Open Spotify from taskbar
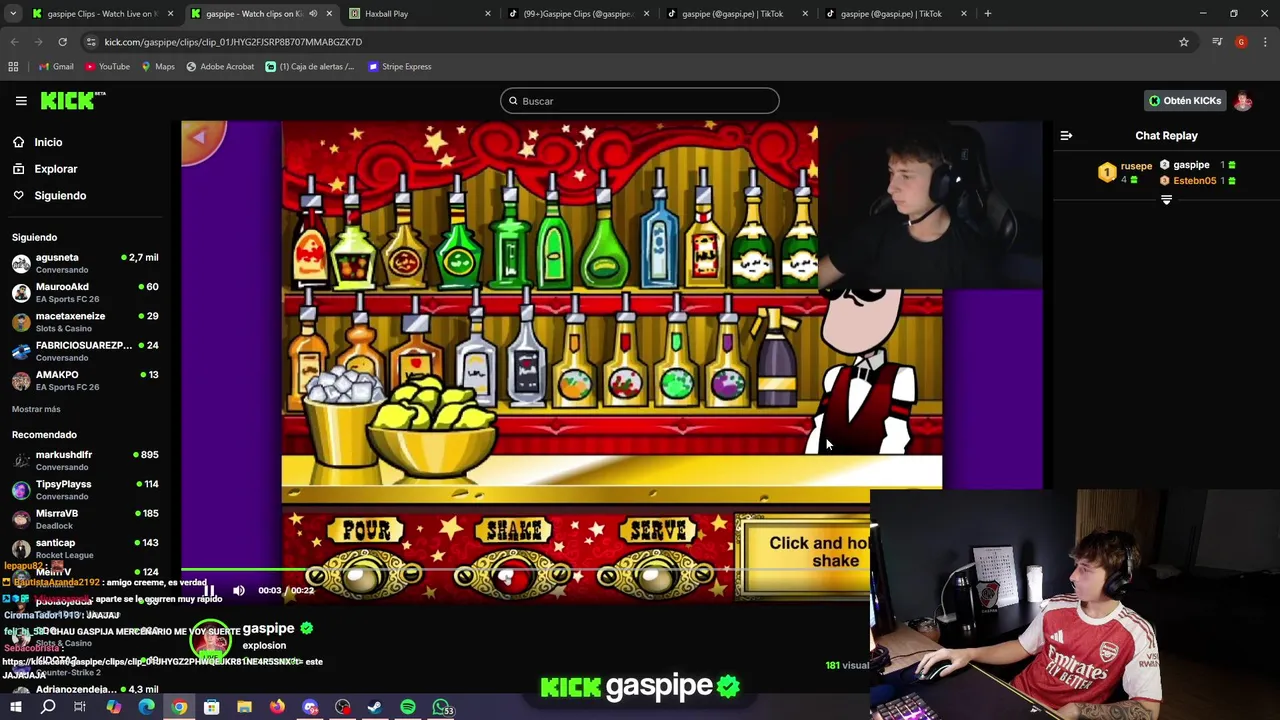 pyautogui.click(x=408, y=707)
